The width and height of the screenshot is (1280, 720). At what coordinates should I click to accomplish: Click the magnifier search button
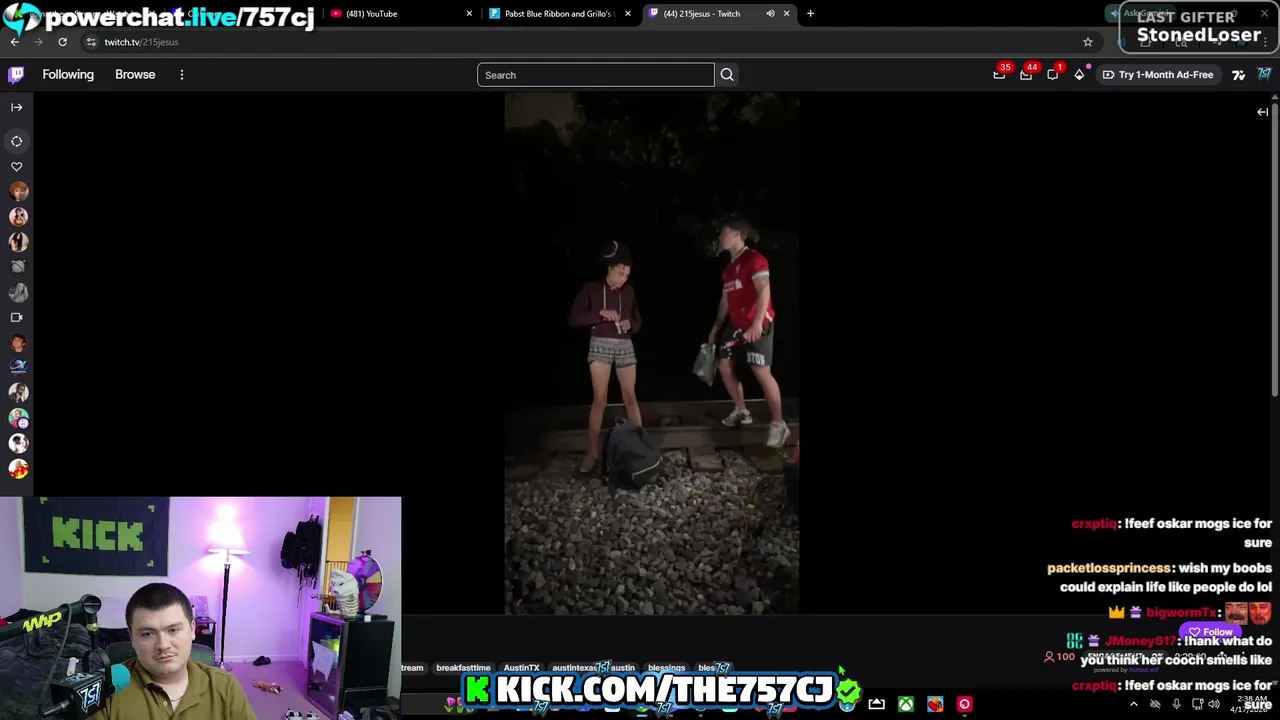tap(727, 75)
